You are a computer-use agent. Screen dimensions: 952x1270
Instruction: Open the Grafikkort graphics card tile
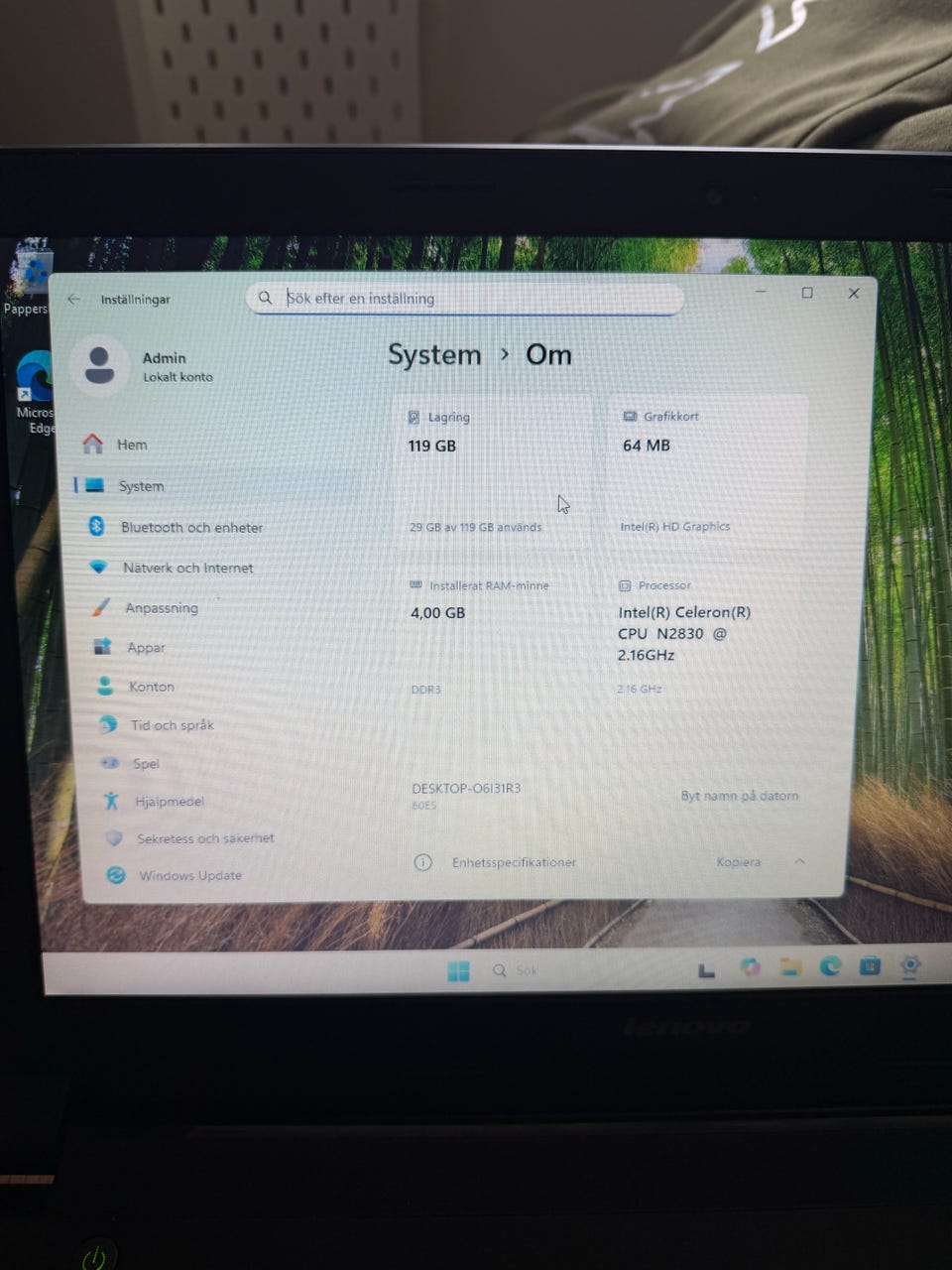[x=706, y=473]
